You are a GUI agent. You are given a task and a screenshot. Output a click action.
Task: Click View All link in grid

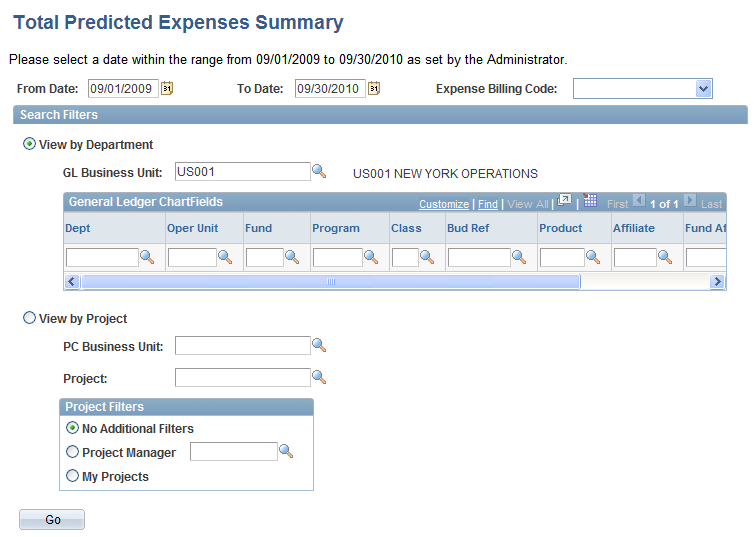(528, 204)
